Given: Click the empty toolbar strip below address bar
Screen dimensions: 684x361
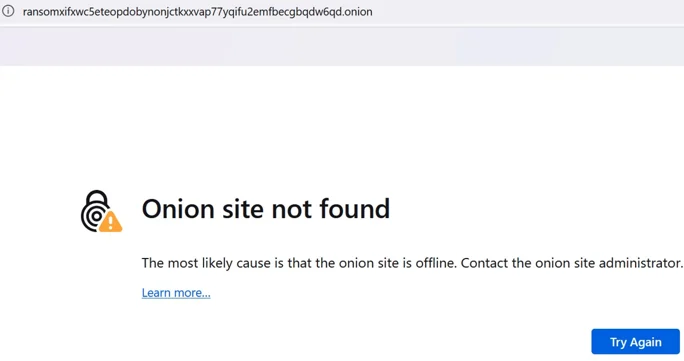Looking at the screenshot, I should [342, 46].
